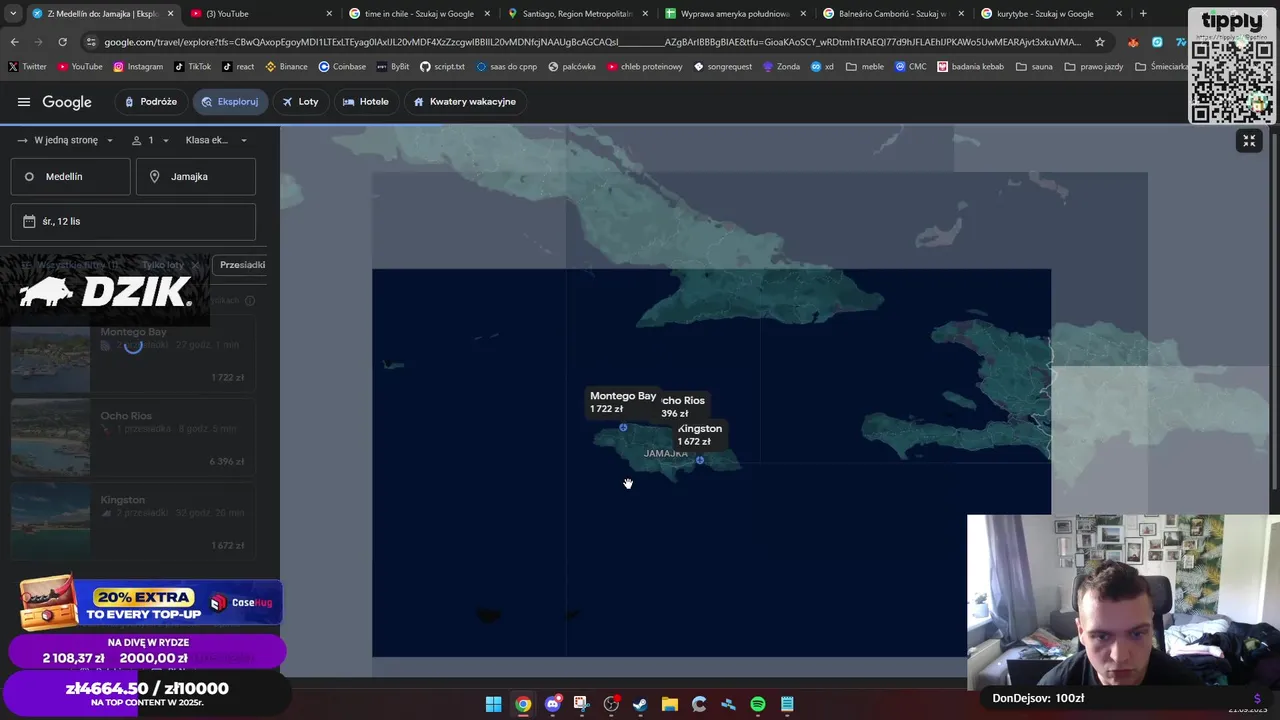Select the Eksploruj tab
Screen dimensions: 1280x720
(x=230, y=102)
